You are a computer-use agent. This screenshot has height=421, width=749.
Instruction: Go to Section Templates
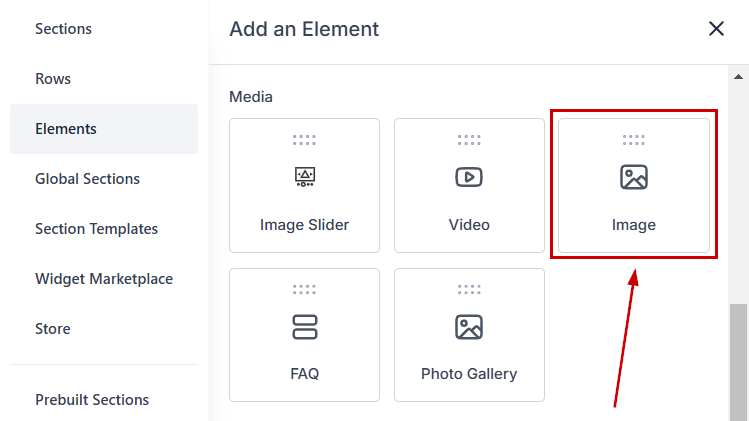click(96, 229)
